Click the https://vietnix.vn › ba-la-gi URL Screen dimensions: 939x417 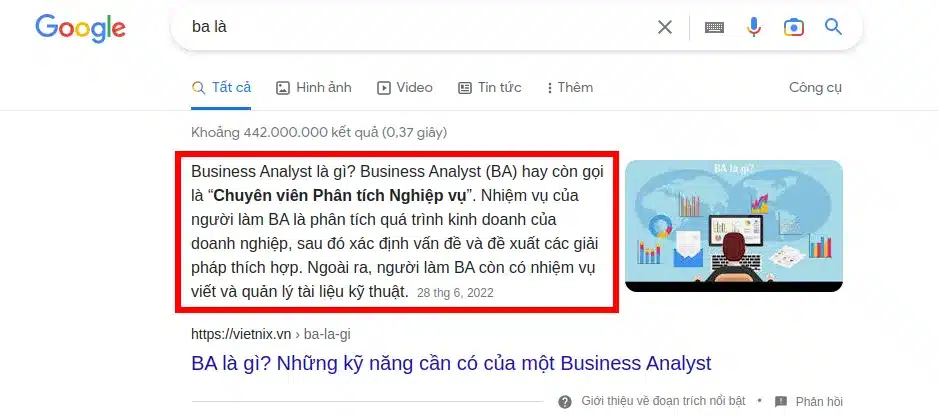click(x=271, y=334)
